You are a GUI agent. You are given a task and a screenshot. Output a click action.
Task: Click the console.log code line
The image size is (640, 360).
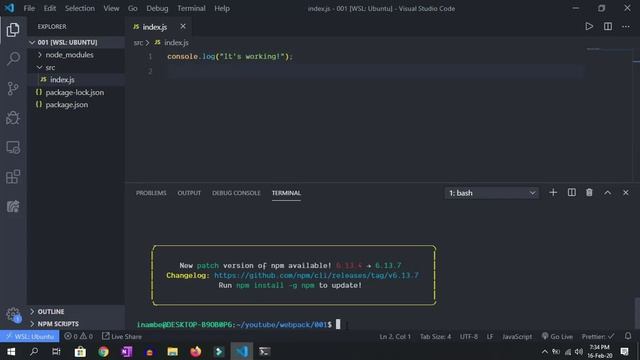(230, 57)
